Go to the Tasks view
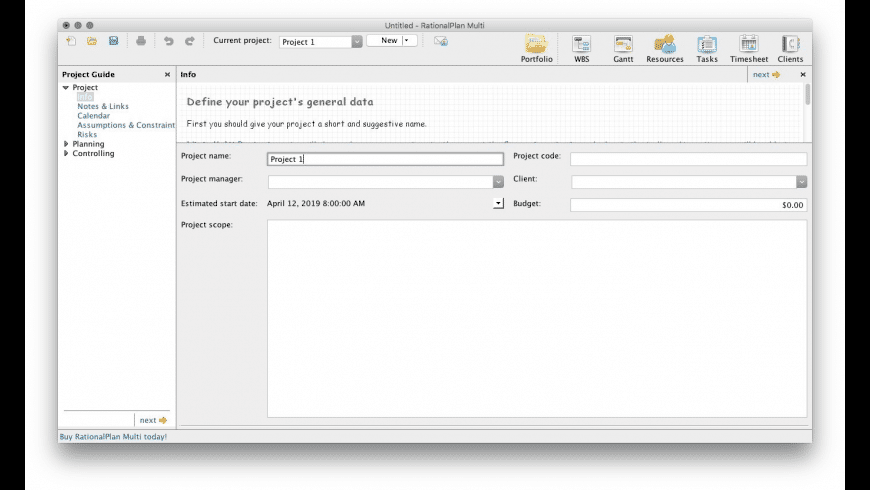Image resolution: width=870 pixels, height=490 pixels. pos(707,48)
